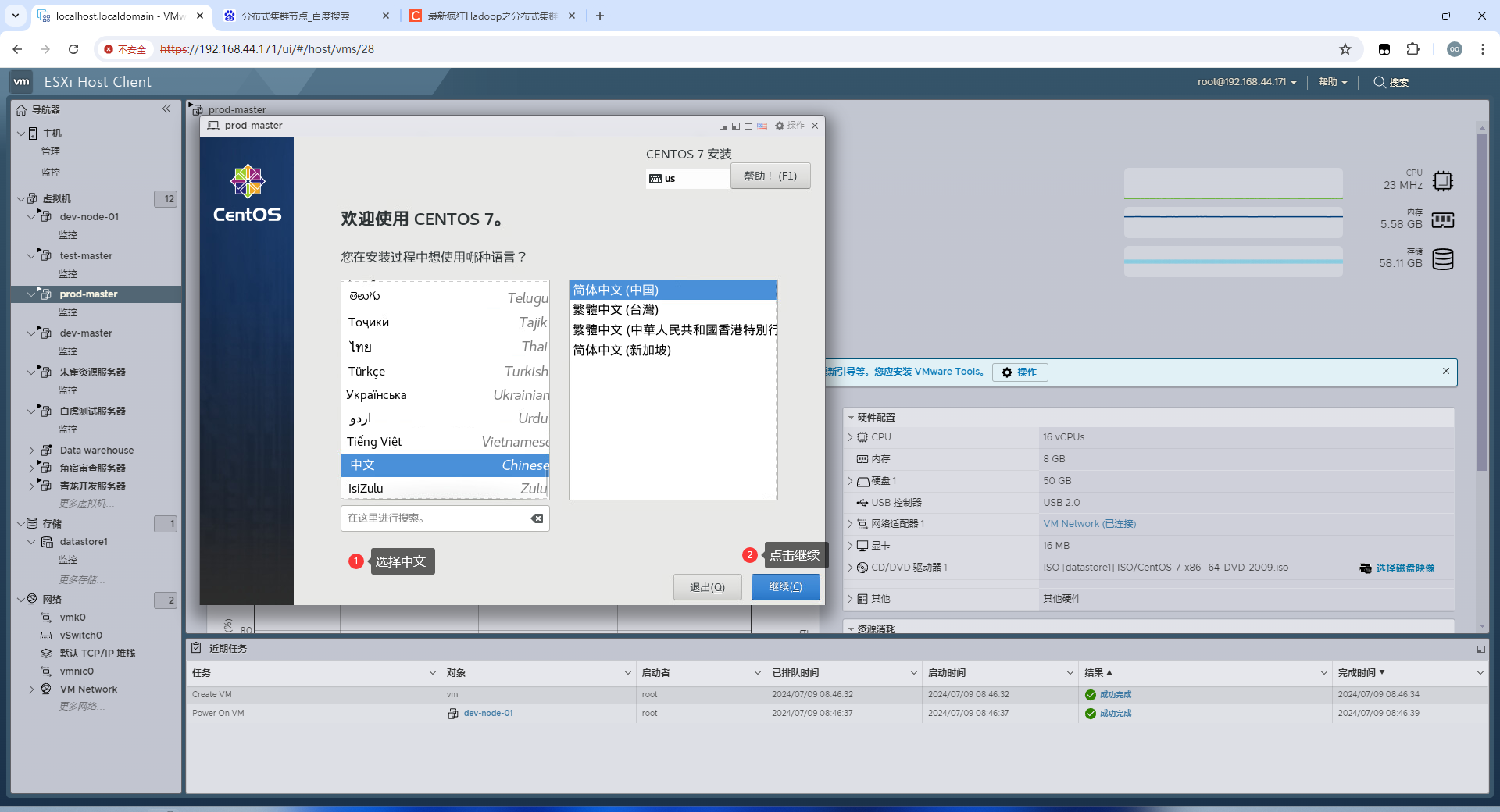Image resolution: width=1500 pixels, height=812 pixels.
Task: Open the VM Network (已连接) link
Action: 1089,524
